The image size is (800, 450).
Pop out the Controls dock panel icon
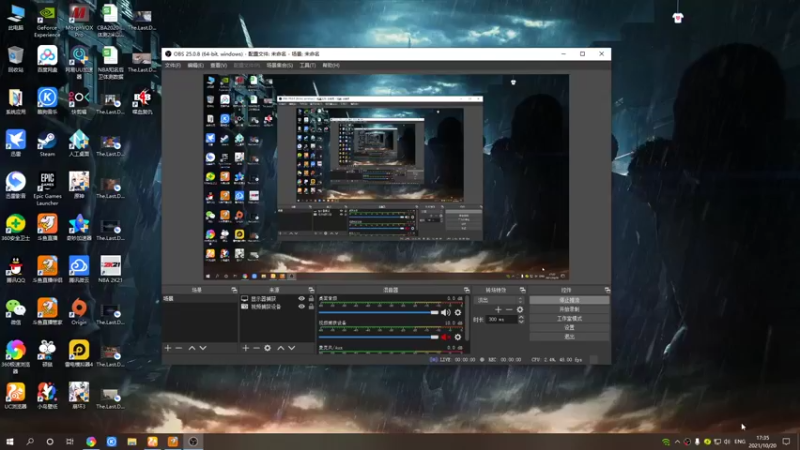[607, 290]
